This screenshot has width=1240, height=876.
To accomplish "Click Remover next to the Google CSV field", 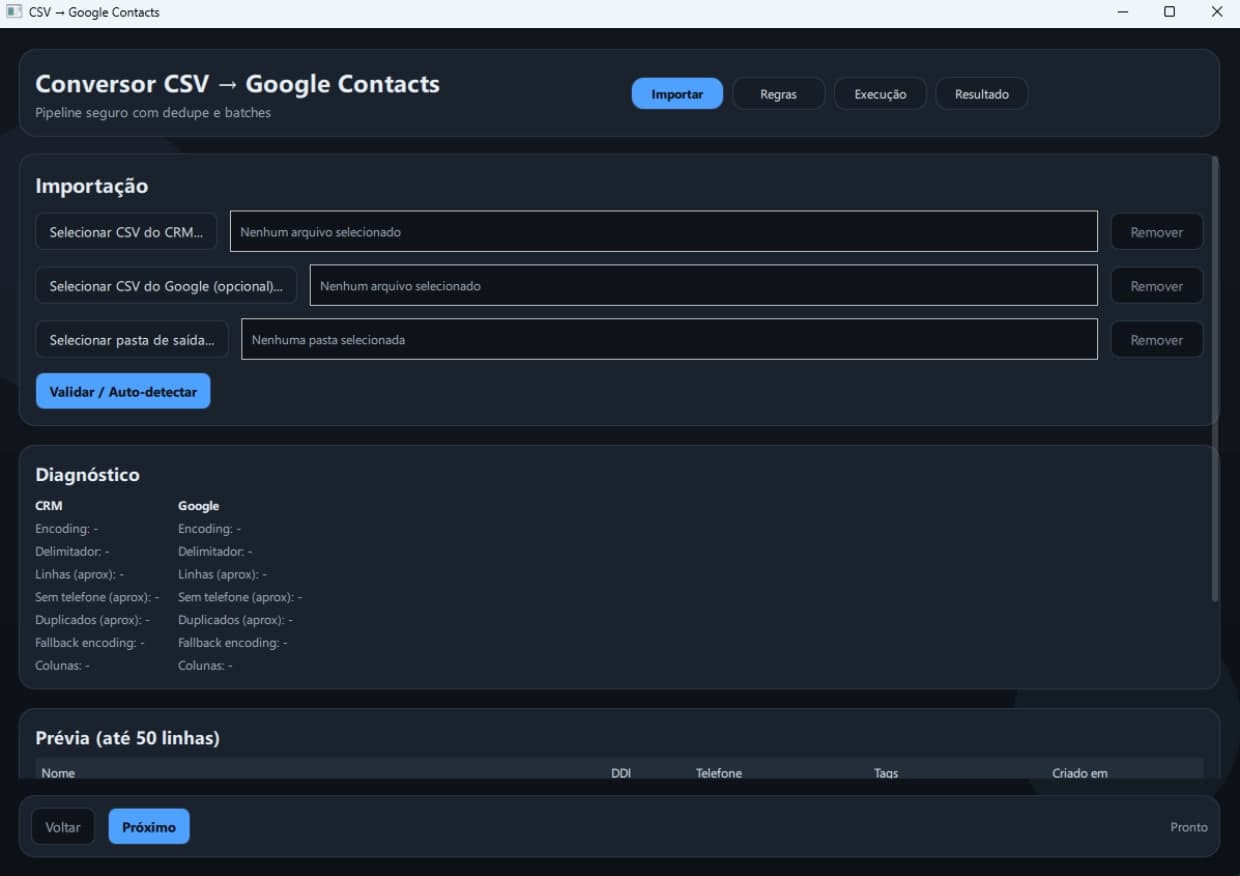I will click(x=1156, y=285).
